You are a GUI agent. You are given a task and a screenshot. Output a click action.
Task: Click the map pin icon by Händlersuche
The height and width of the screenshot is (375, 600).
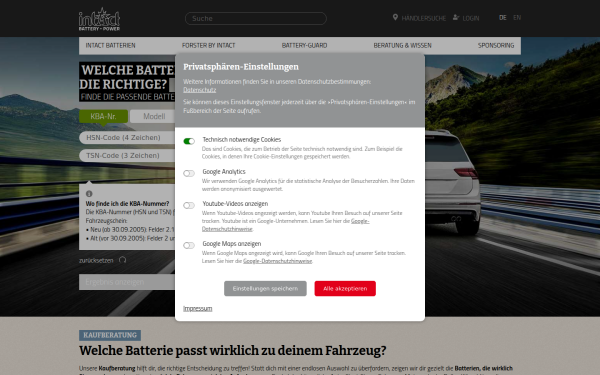coord(395,17)
